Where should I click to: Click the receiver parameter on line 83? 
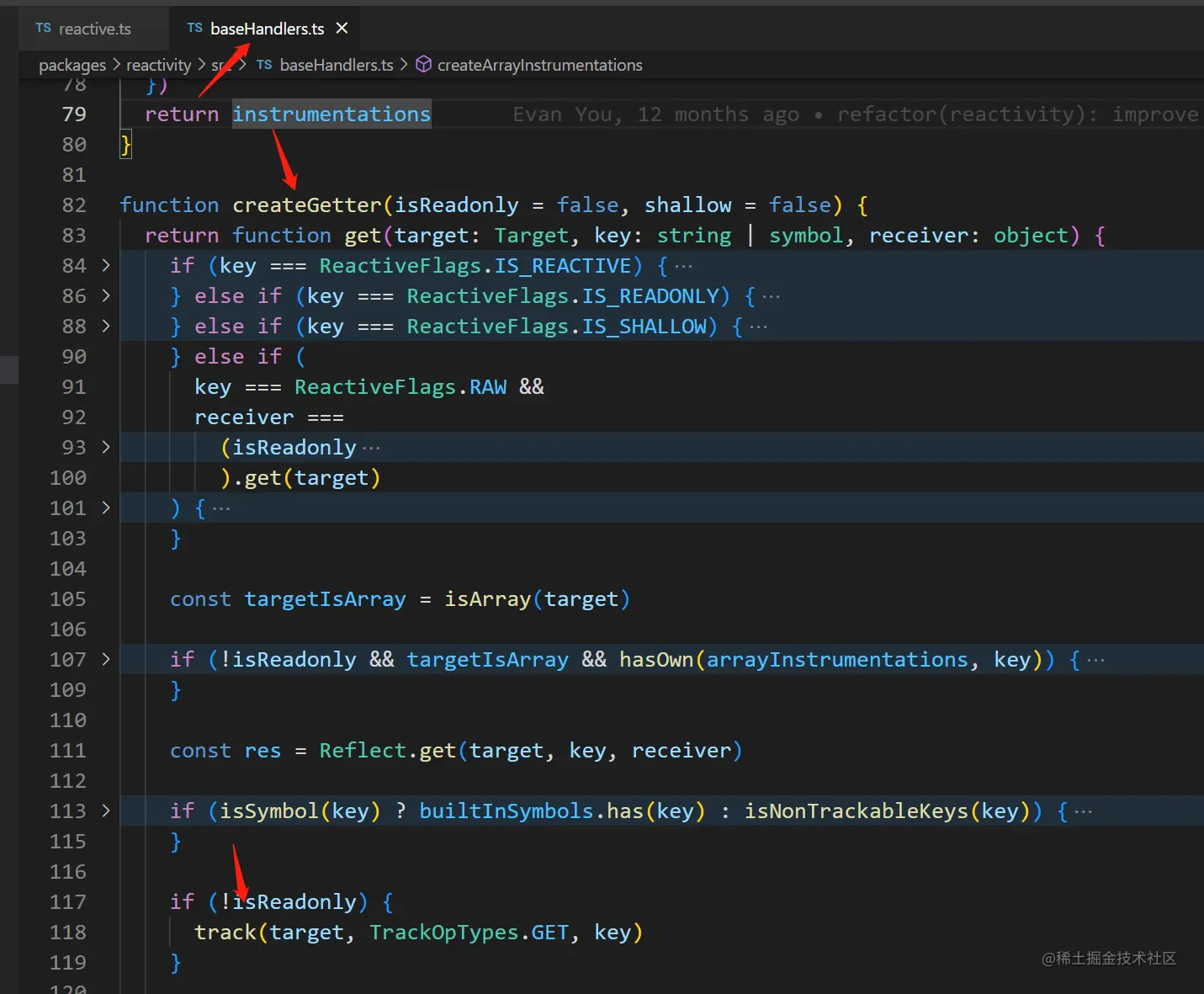919,235
